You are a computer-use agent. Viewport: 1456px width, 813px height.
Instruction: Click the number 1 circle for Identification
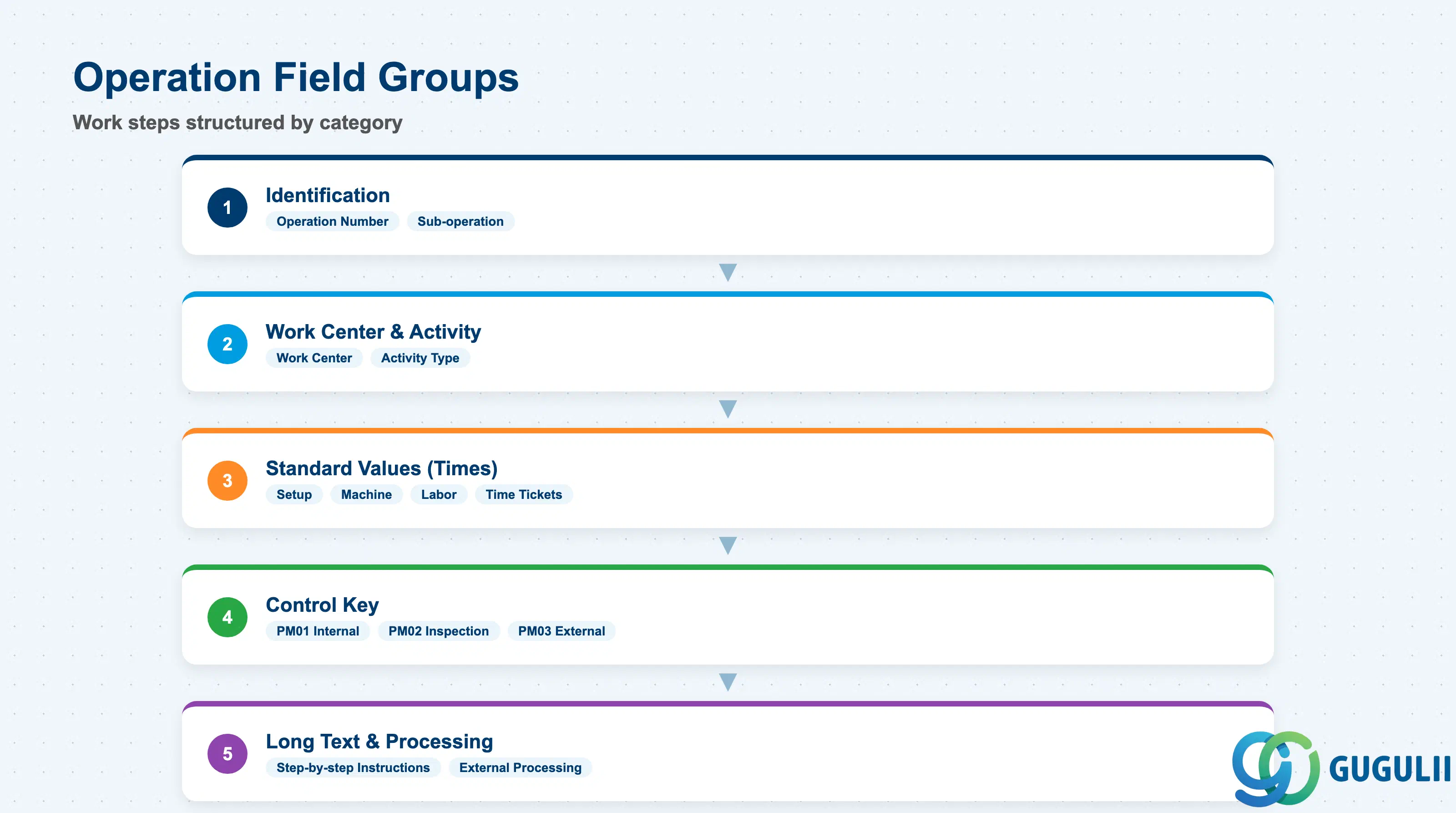(227, 208)
